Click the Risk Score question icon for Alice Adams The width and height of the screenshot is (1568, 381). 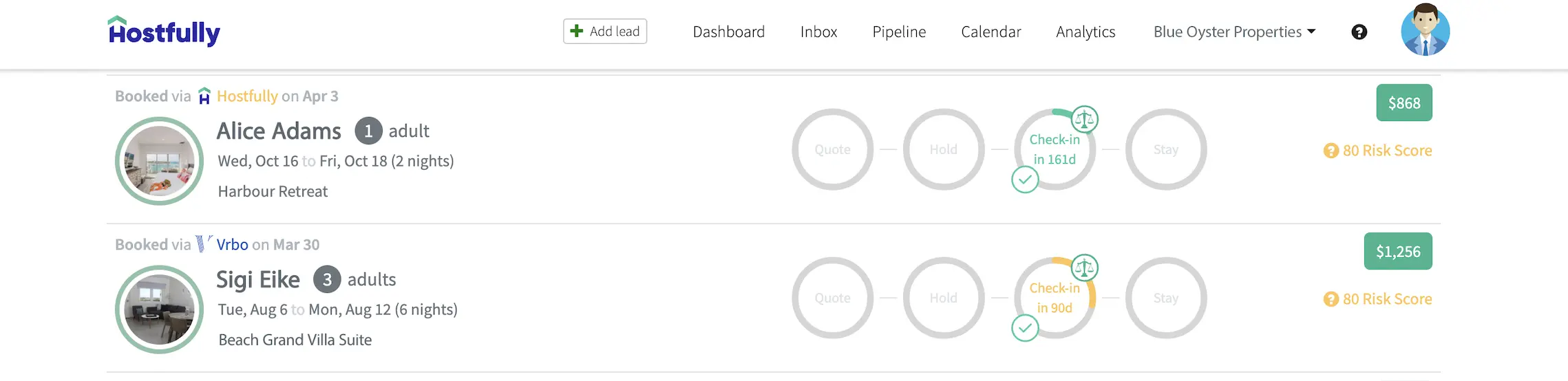pos(1331,151)
